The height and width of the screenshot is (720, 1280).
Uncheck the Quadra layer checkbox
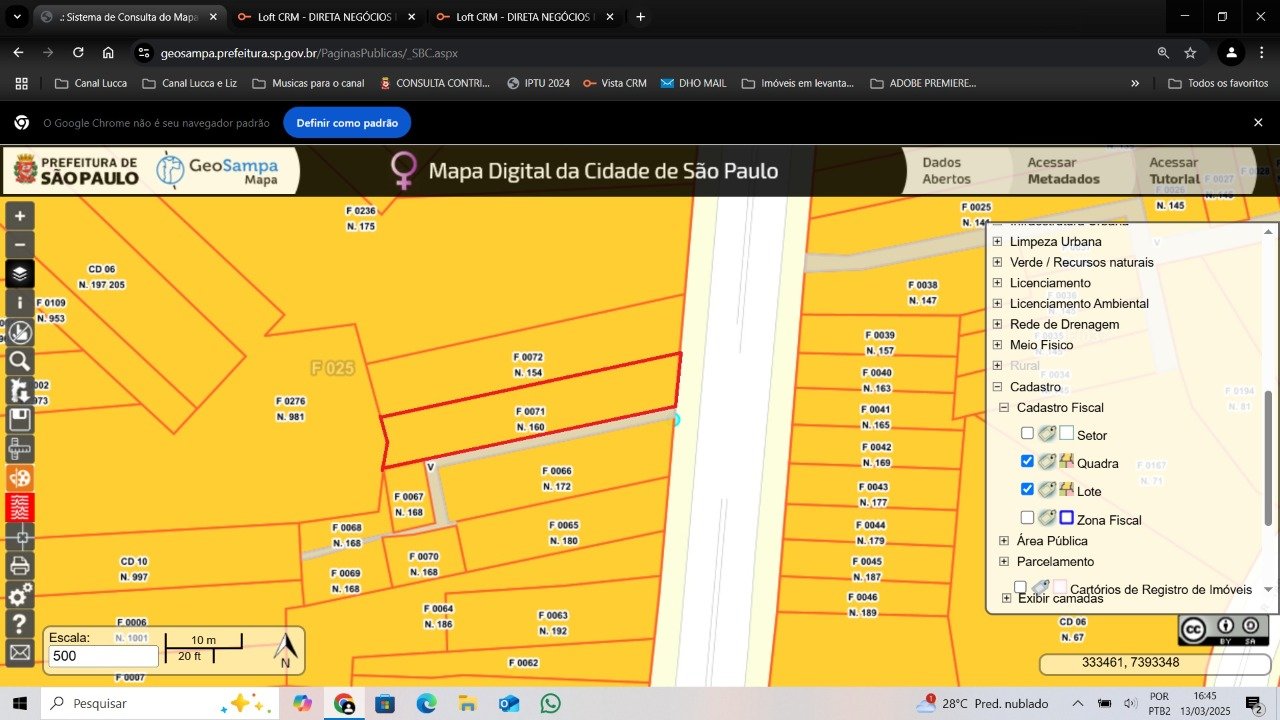point(1027,461)
